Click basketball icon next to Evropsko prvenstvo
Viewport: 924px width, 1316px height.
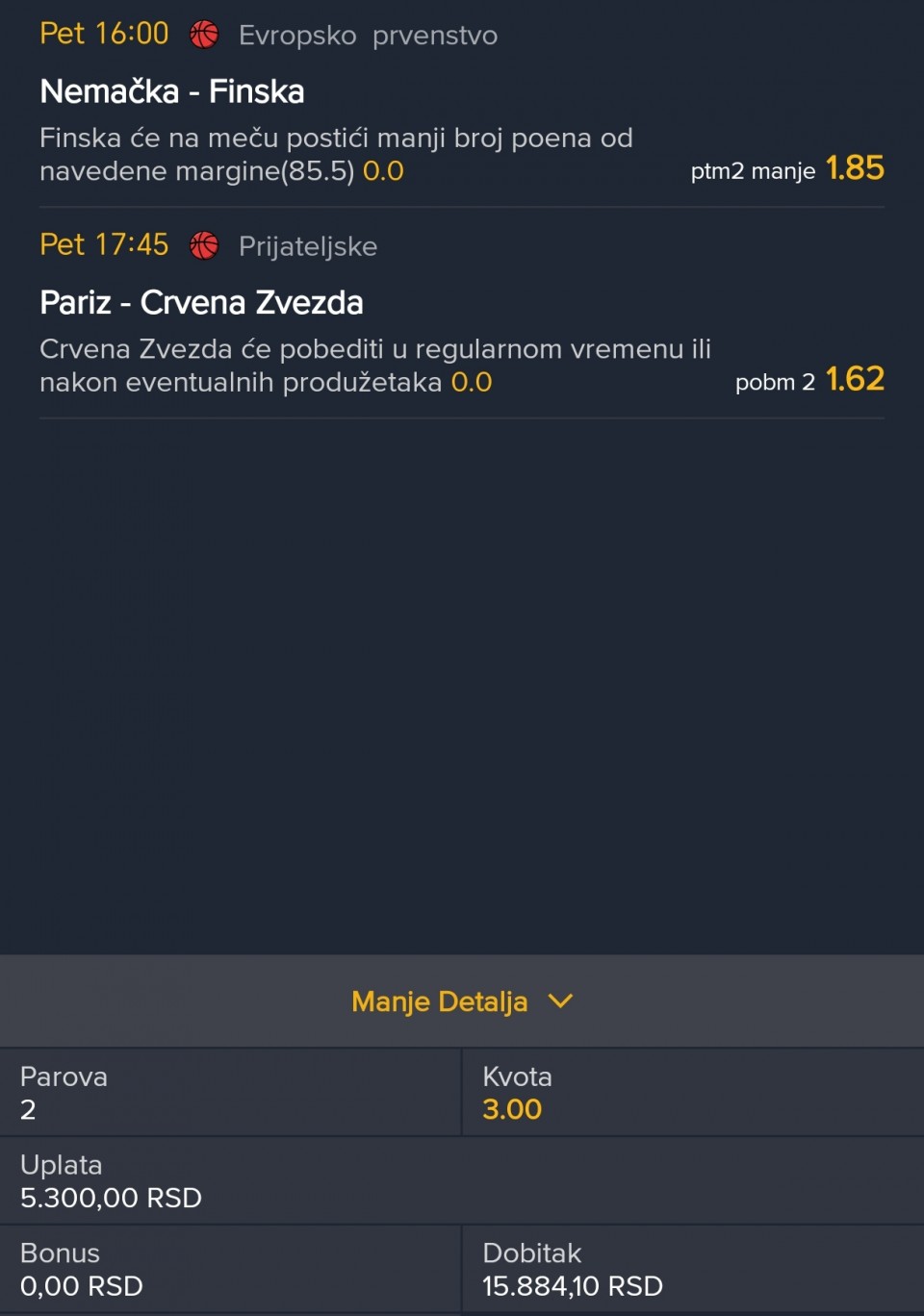[x=204, y=35]
